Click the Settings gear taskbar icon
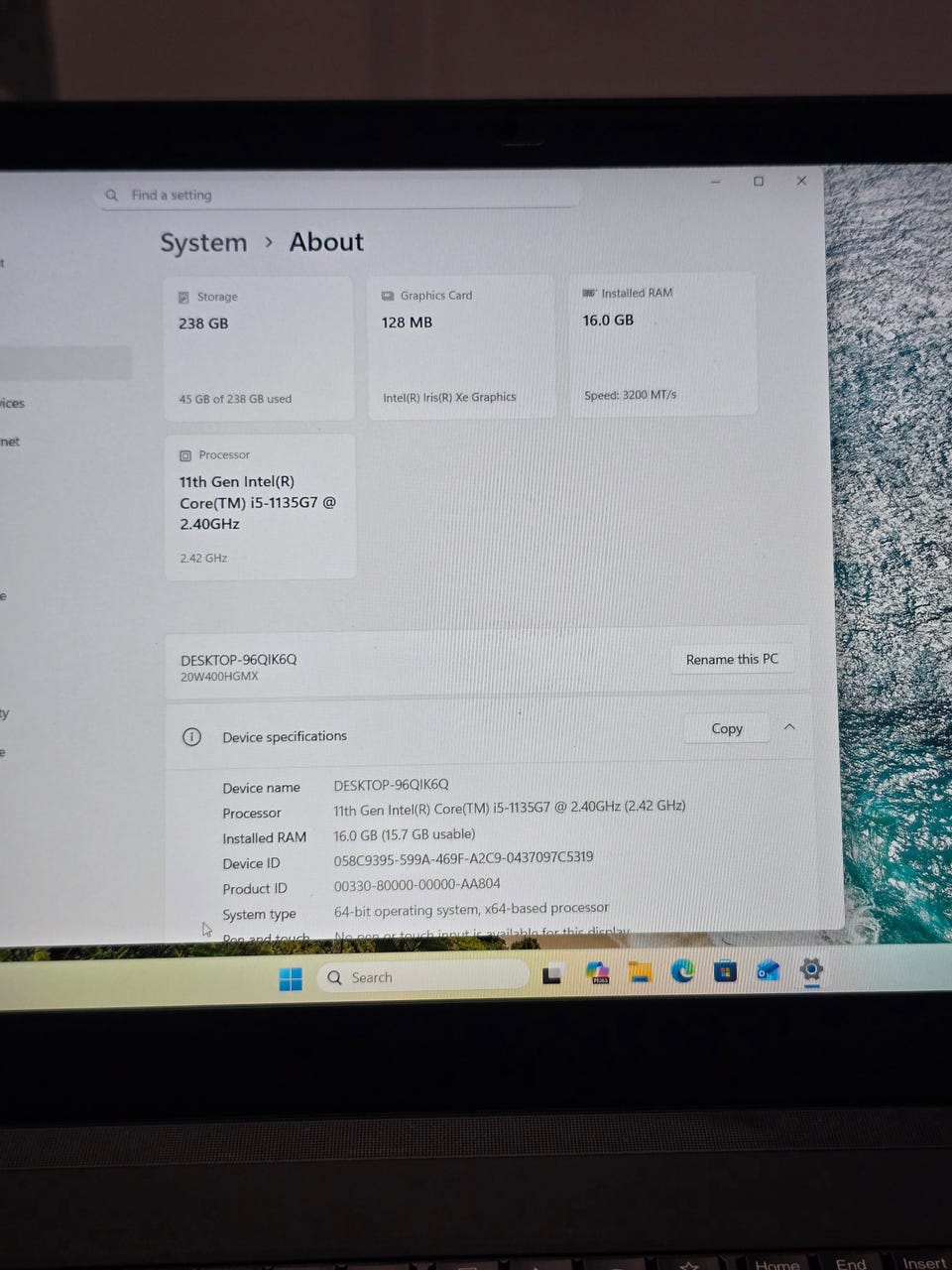The height and width of the screenshot is (1270, 952). point(811,970)
